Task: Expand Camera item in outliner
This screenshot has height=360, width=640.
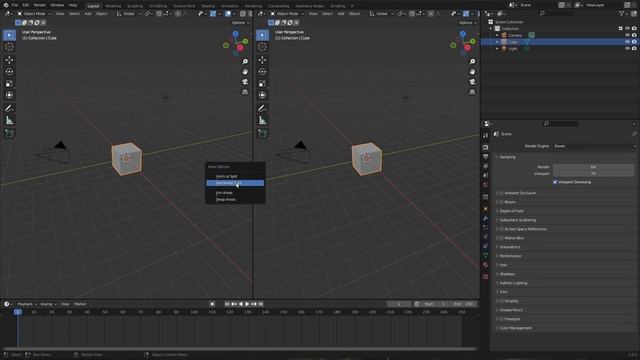Action: pyautogui.click(x=497, y=35)
